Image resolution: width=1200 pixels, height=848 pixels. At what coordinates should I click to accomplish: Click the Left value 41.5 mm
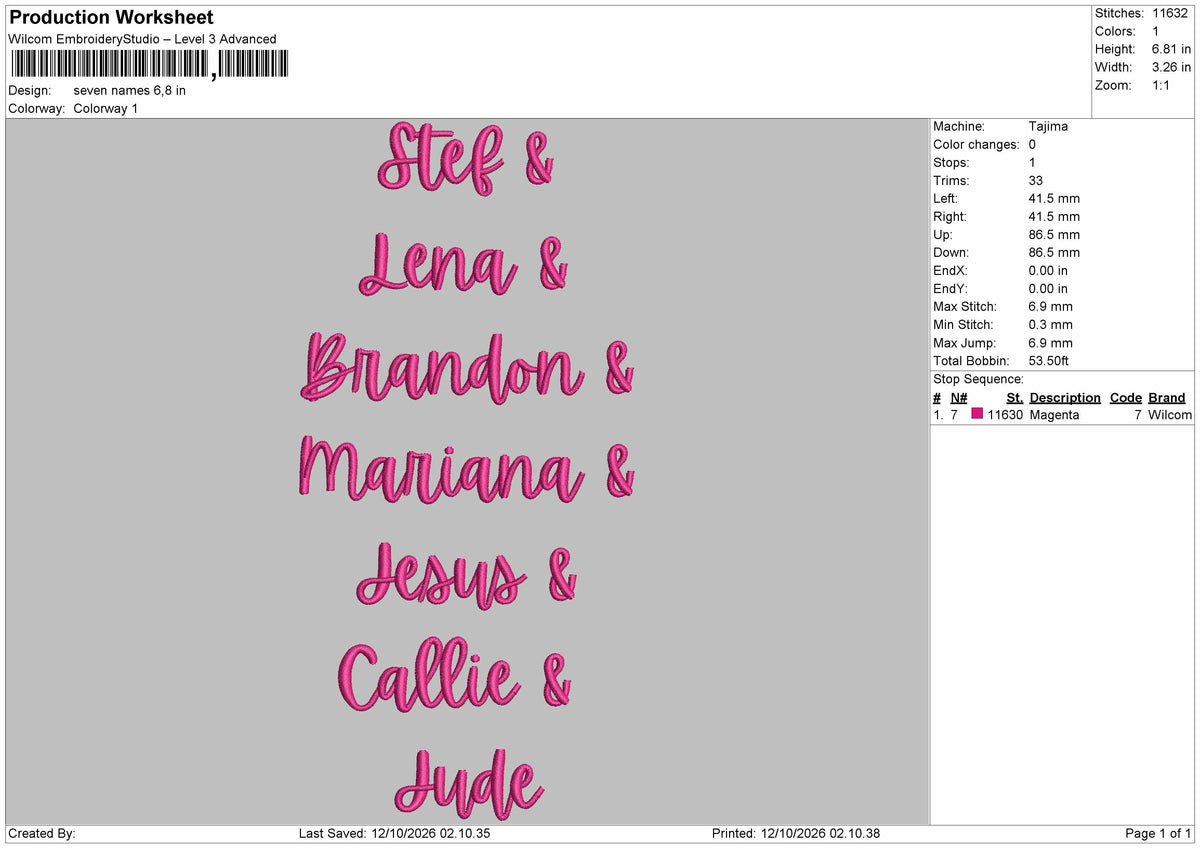coord(1054,198)
